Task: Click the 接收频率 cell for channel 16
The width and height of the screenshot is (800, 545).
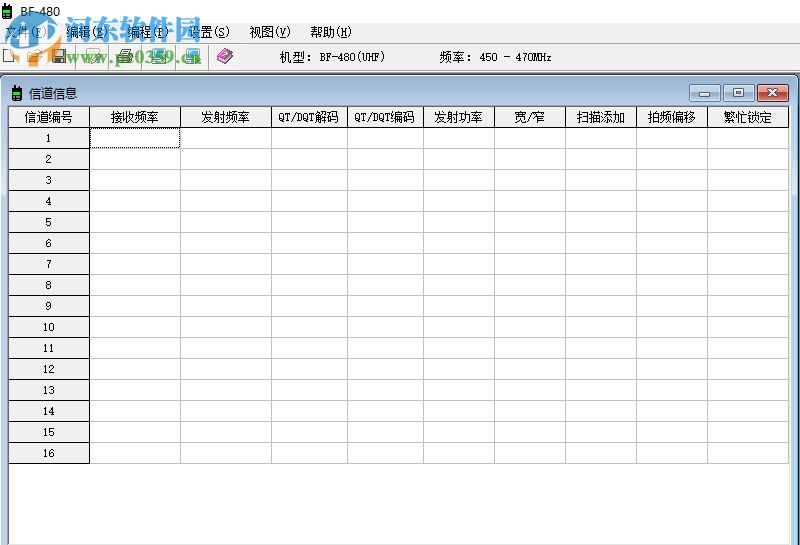Action: coord(135,453)
